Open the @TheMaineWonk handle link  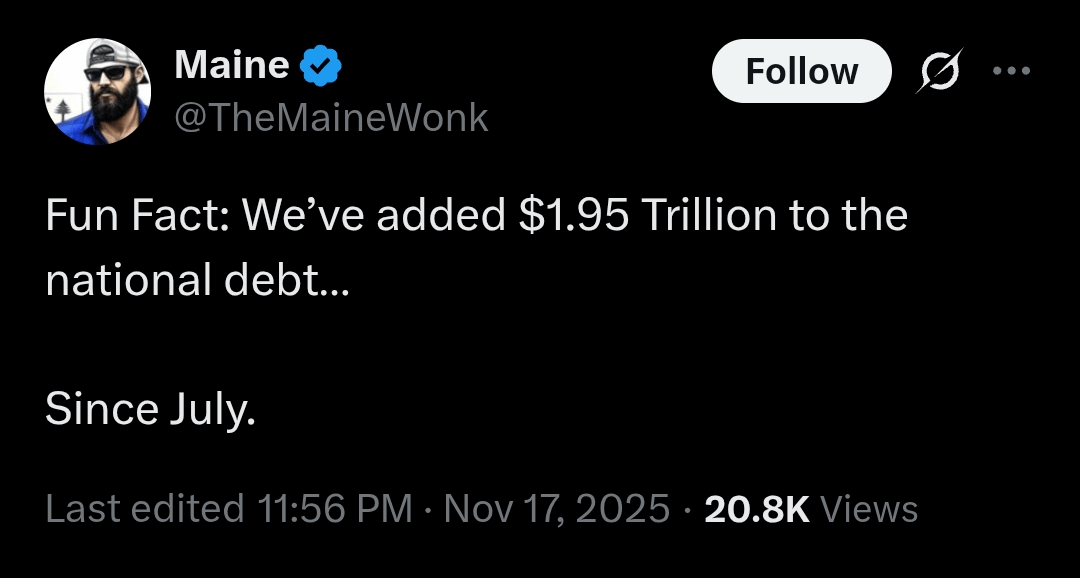coord(331,118)
